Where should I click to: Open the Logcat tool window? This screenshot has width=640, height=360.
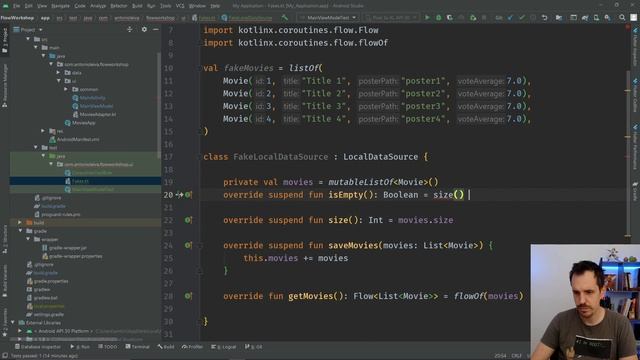[x=223, y=347]
